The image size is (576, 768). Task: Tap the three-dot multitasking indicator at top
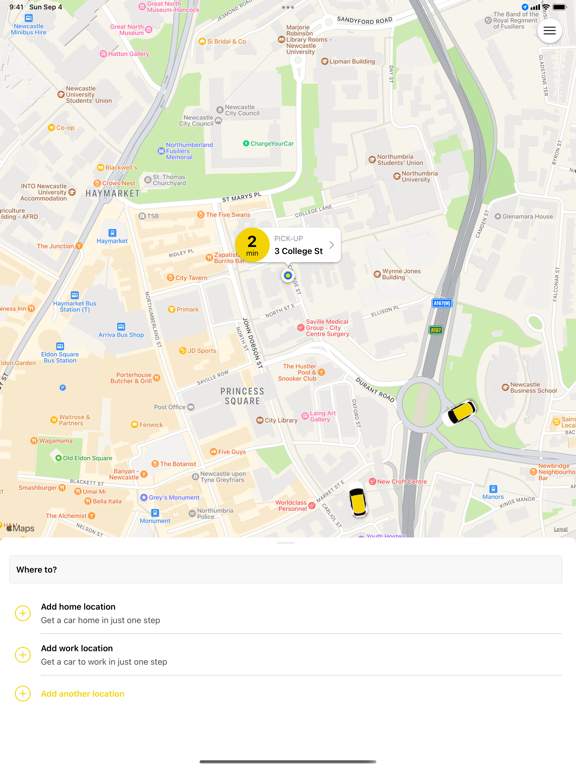[x=288, y=7]
